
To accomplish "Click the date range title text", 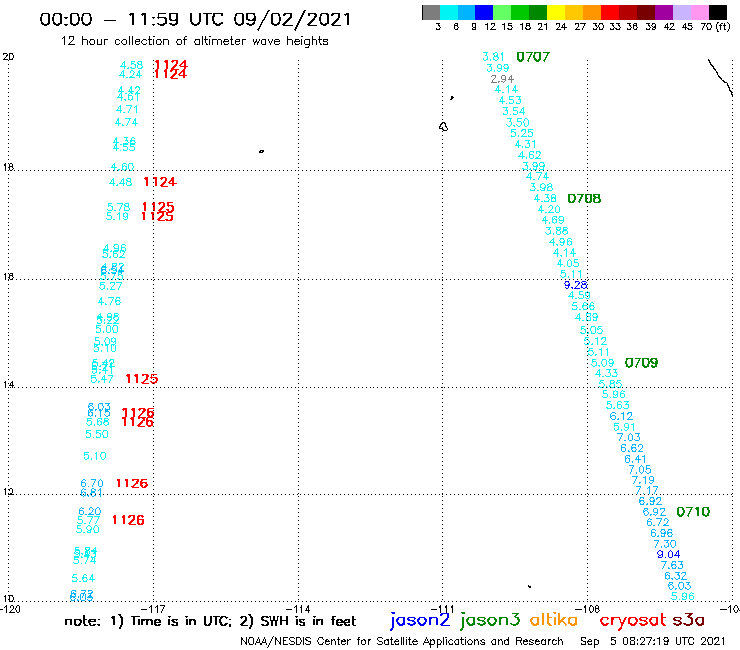I will pyautogui.click(x=195, y=20).
